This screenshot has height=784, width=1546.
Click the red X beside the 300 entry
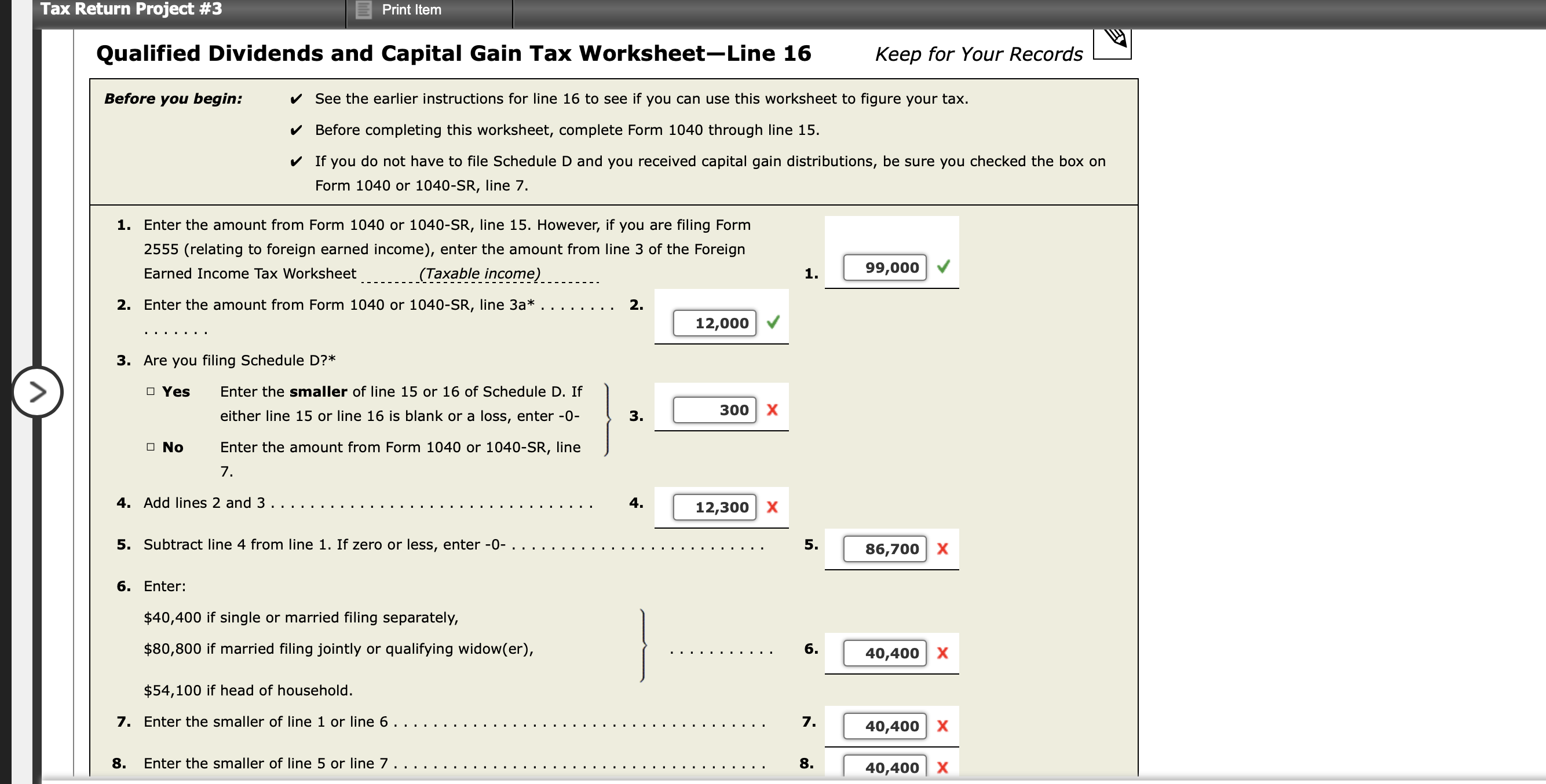pyautogui.click(x=773, y=410)
